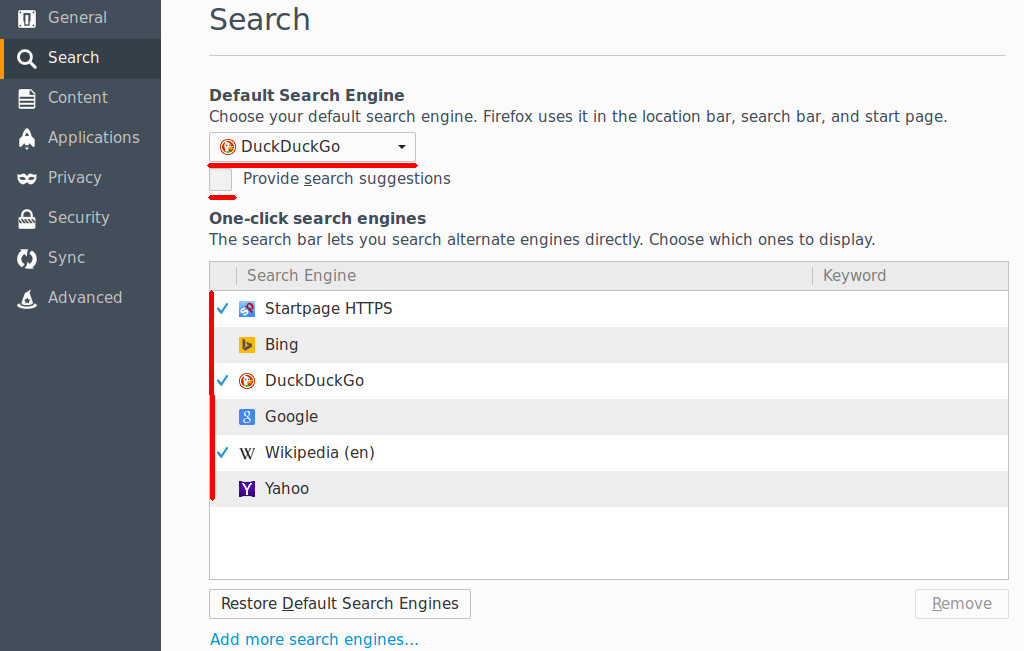Screen dimensions: 1024x651
Task: Open the General preferences tab
Action: point(80,18)
